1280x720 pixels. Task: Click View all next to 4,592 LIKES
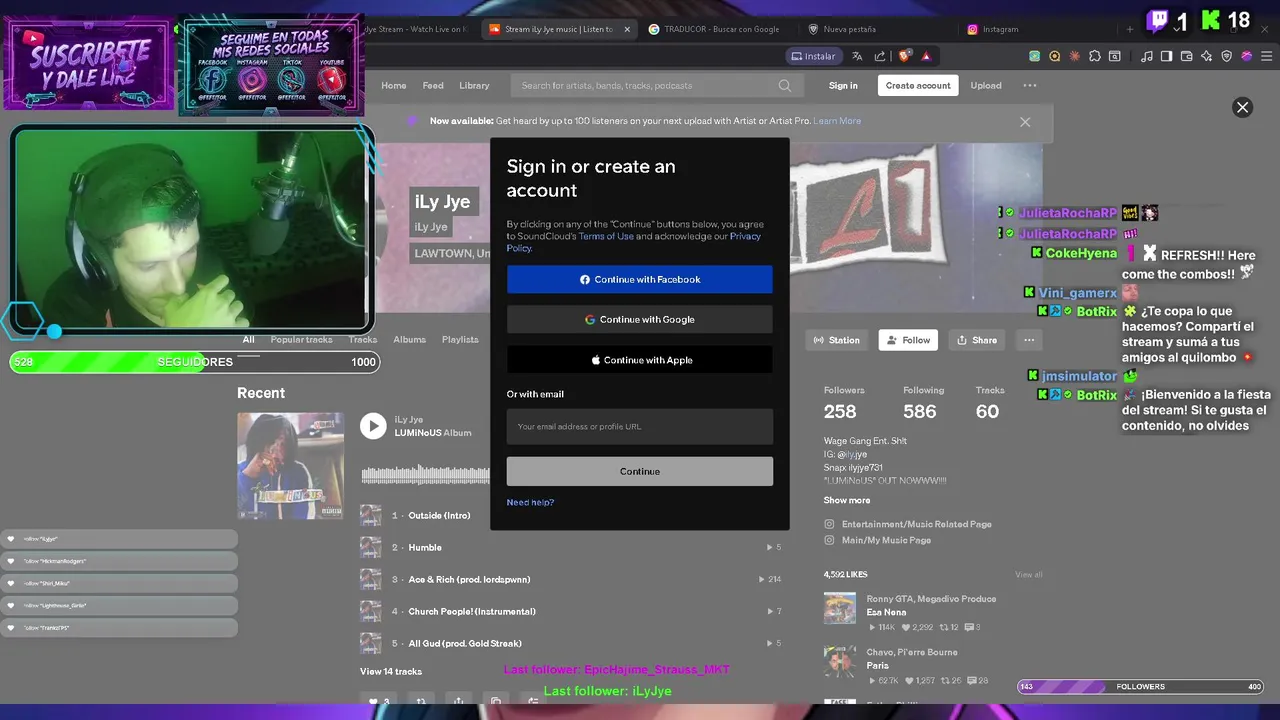coord(1029,574)
